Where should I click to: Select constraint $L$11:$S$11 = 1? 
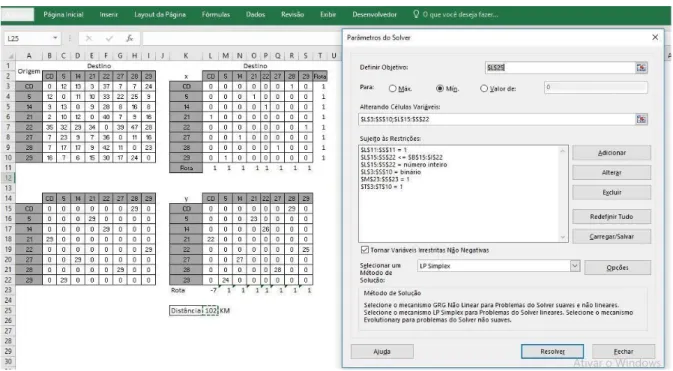click(x=384, y=150)
